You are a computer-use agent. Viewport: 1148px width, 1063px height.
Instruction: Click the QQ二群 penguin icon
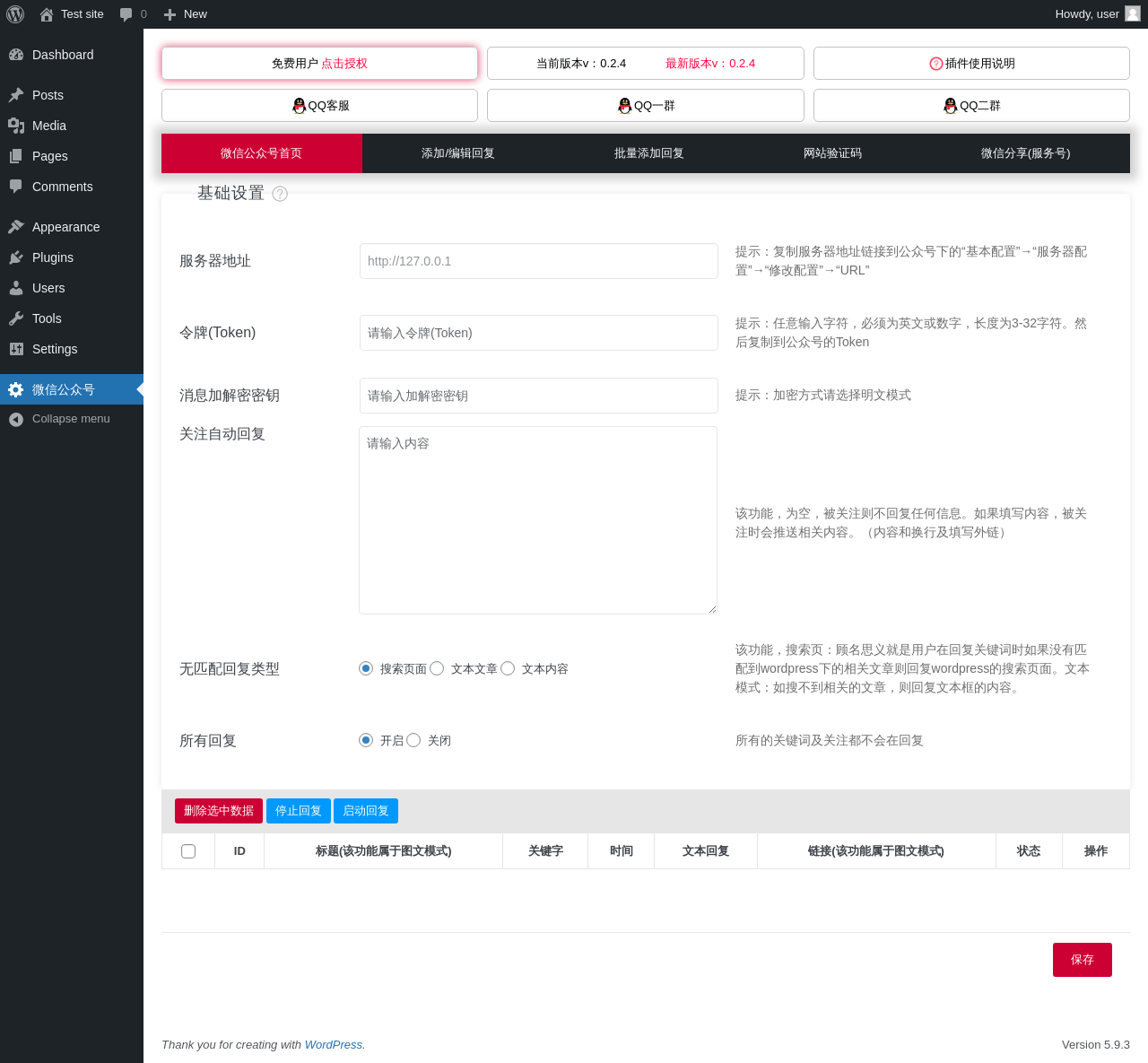[951, 106]
